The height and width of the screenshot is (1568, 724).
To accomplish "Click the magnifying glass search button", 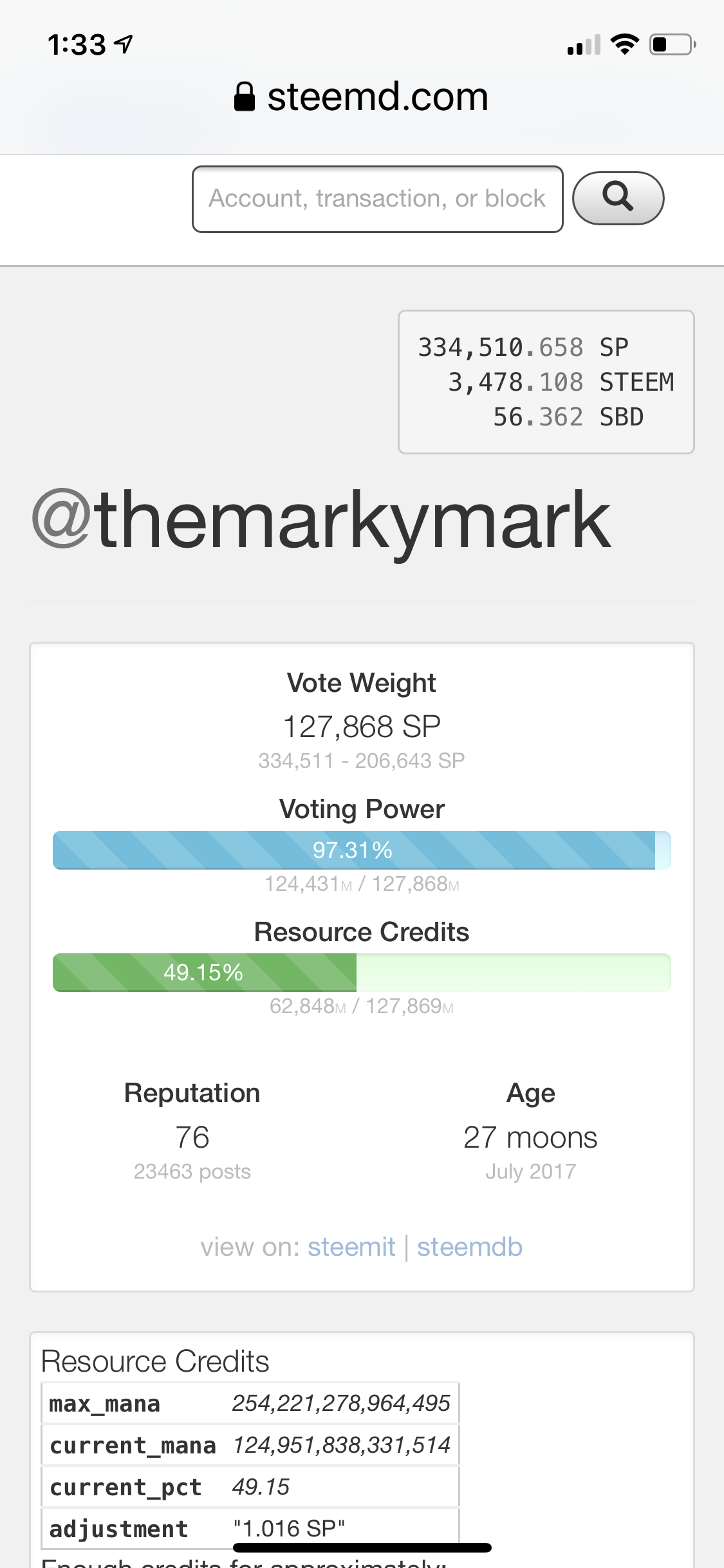I will pyautogui.click(x=618, y=198).
